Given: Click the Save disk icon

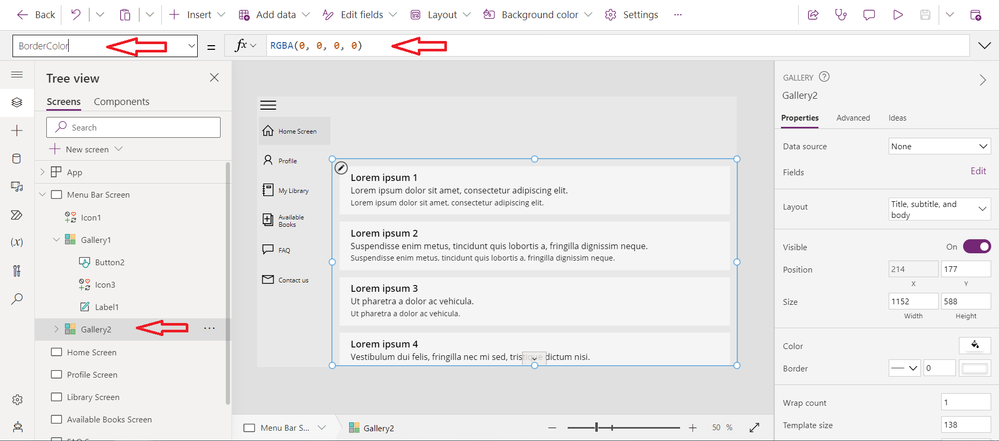Looking at the screenshot, I should coord(926,15).
